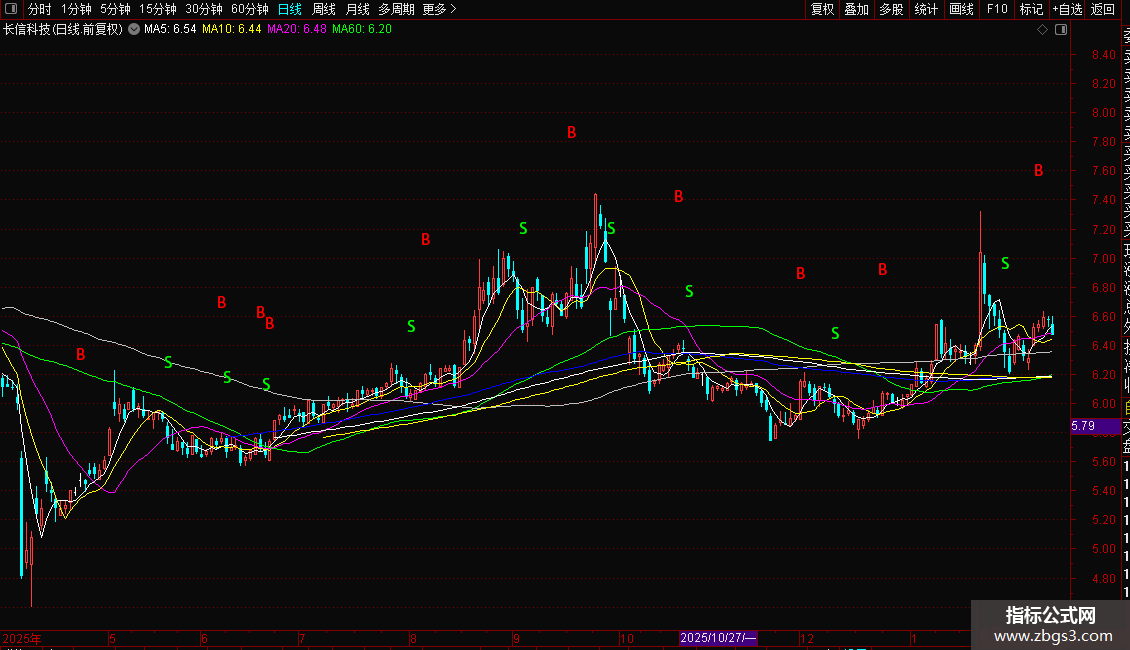This screenshot has height=650, width=1130.
Task: Click the 2025年 label on time axis
Action: (x=22, y=638)
